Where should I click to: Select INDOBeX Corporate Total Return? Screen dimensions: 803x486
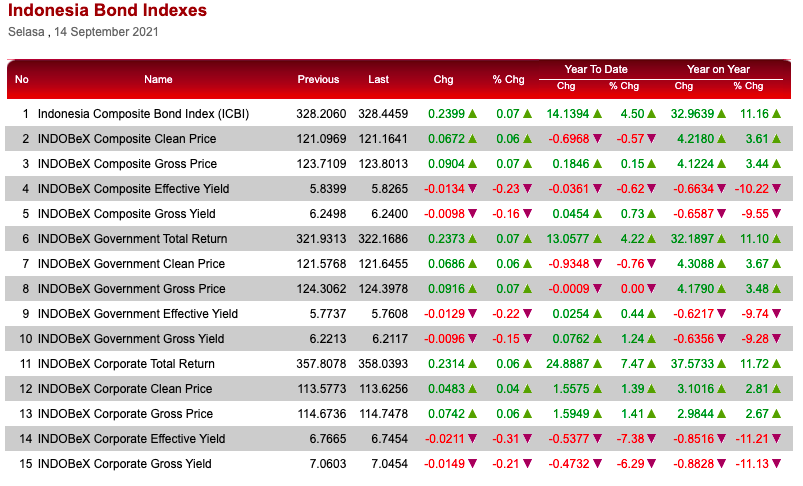click(126, 364)
